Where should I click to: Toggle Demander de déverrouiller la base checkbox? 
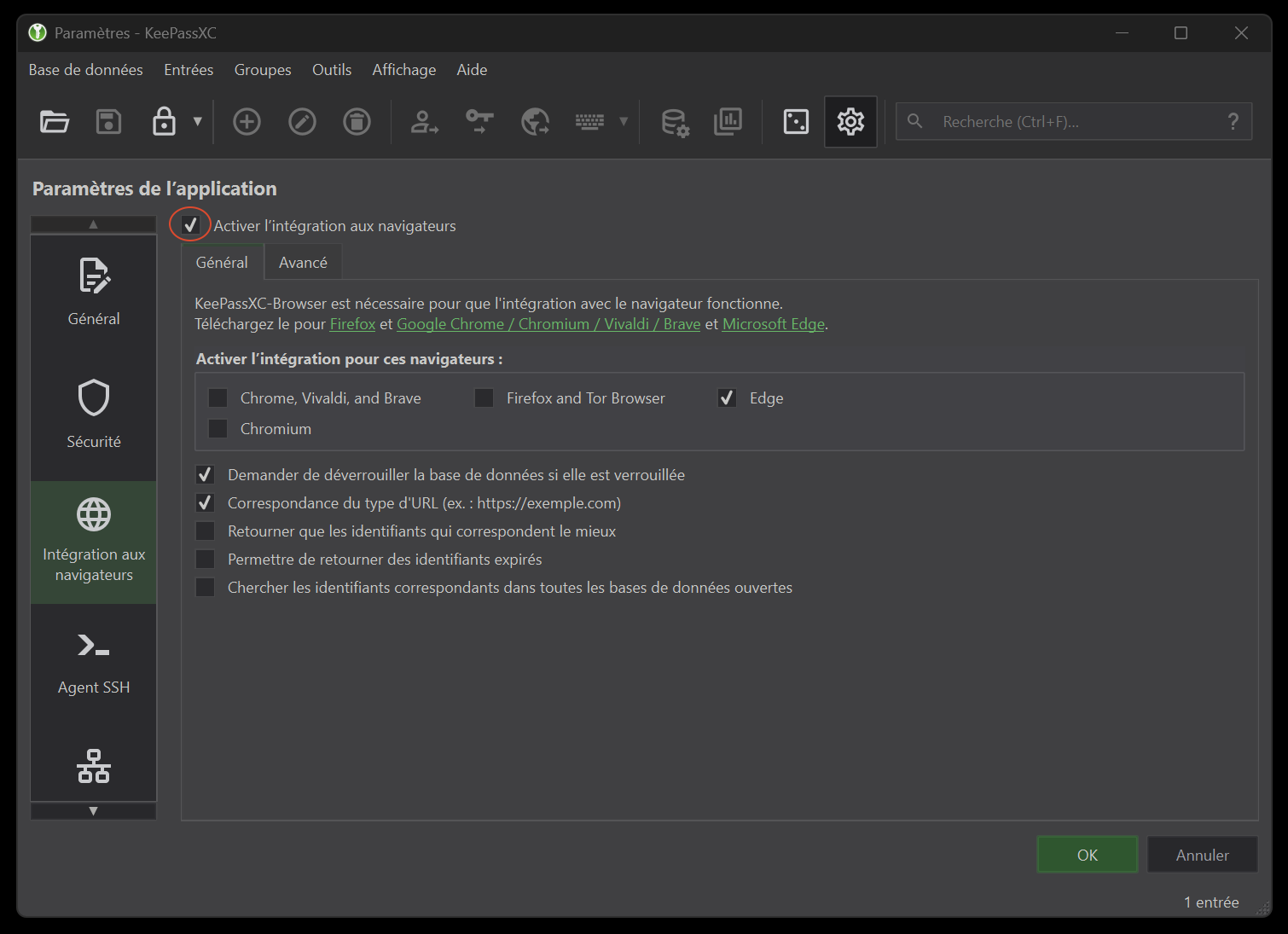coord(205,475)
